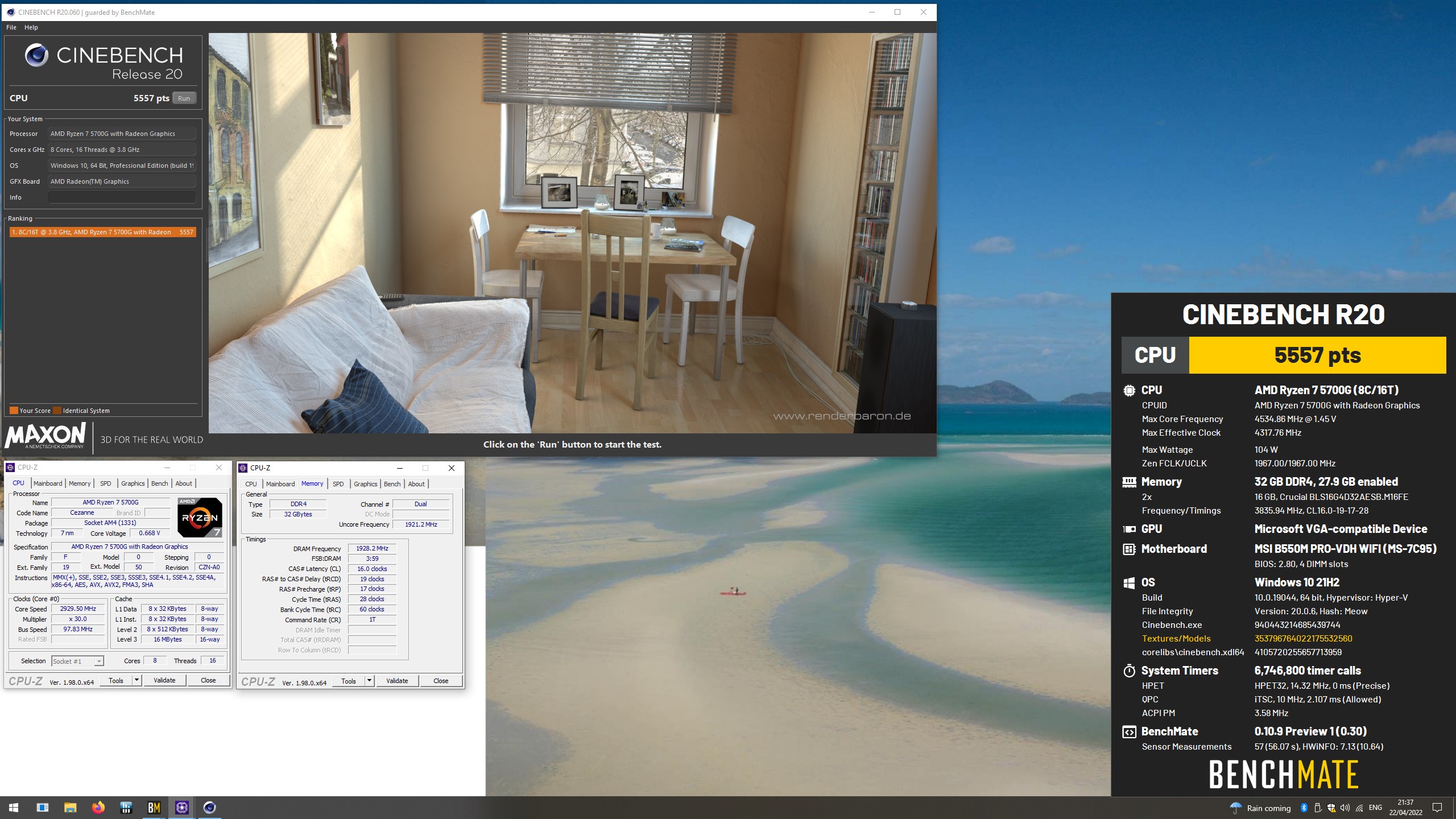Click the Windows OS logo in BenchMate panel
This screenshot has height=819, width=1456.
click(1129, 583)
